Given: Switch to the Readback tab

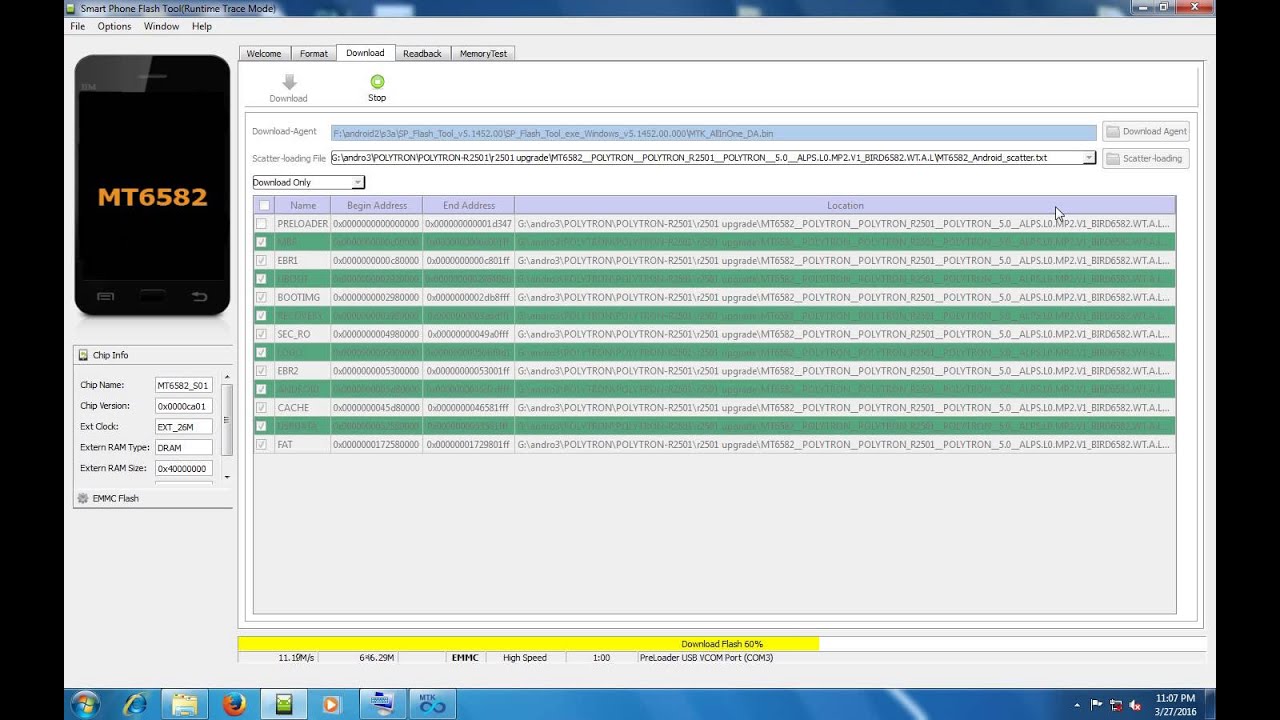Looking at the screenshot, I should click(422, 53).
